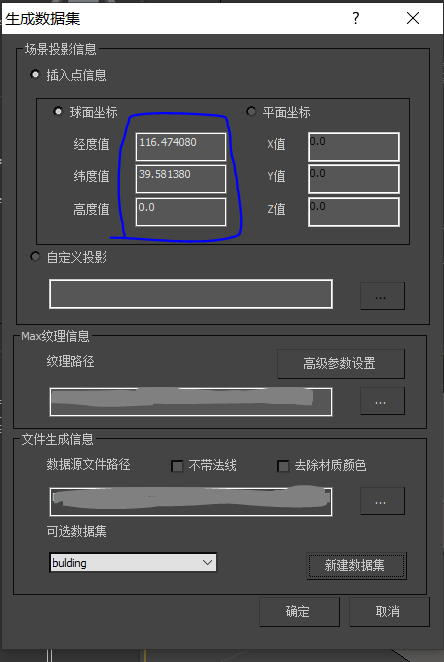Click the X值 input field

(354, 147)
